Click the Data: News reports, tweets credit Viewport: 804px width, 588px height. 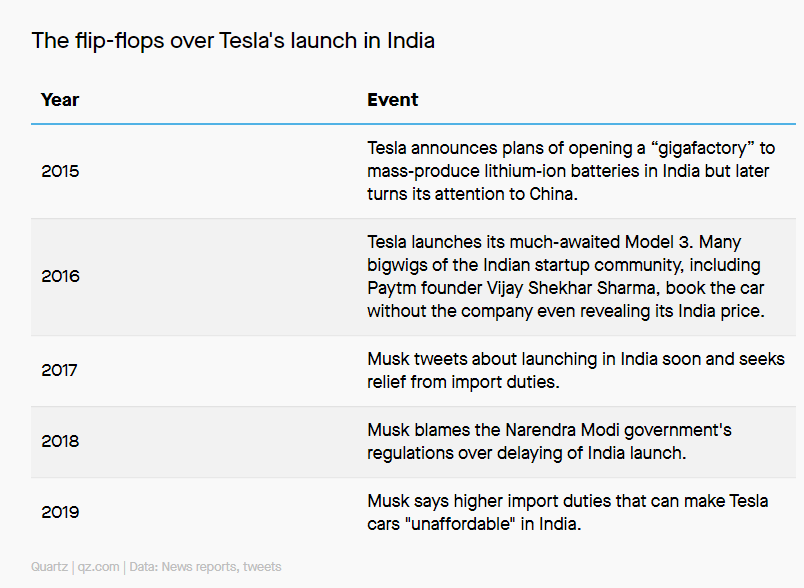(205, 567)
